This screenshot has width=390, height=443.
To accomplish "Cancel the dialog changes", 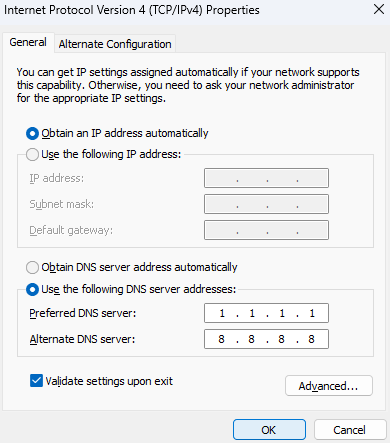I will (350, 430).
